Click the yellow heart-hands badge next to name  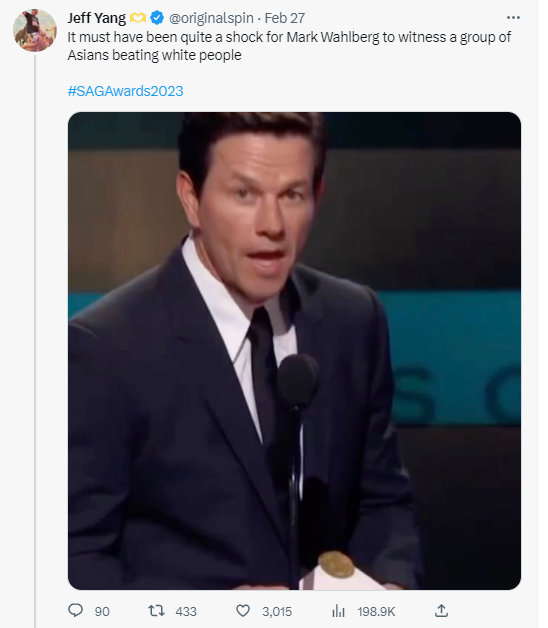tap(138, 18)
